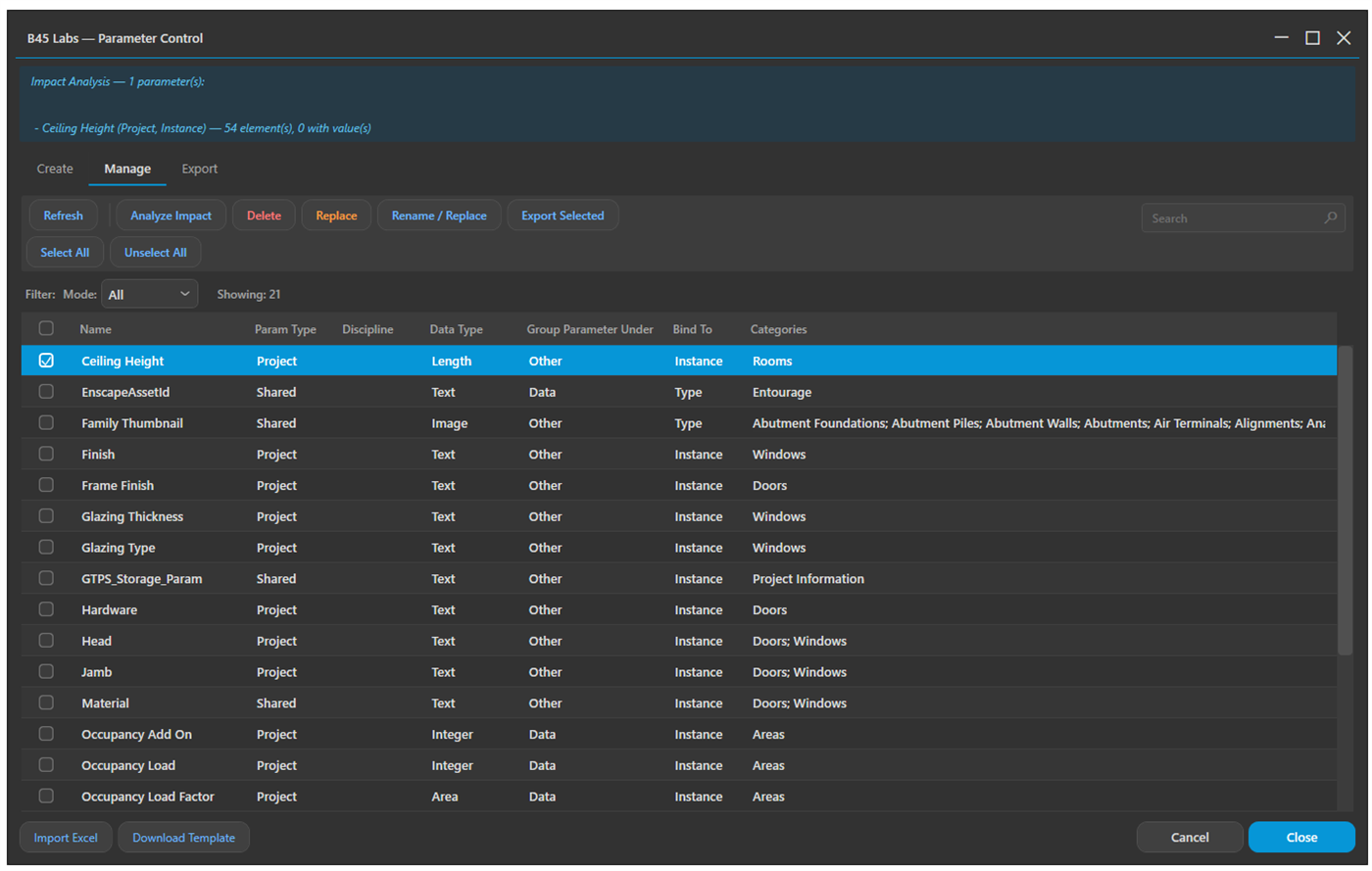
Task: Click the red Delete button
Action: pos(264,216)
